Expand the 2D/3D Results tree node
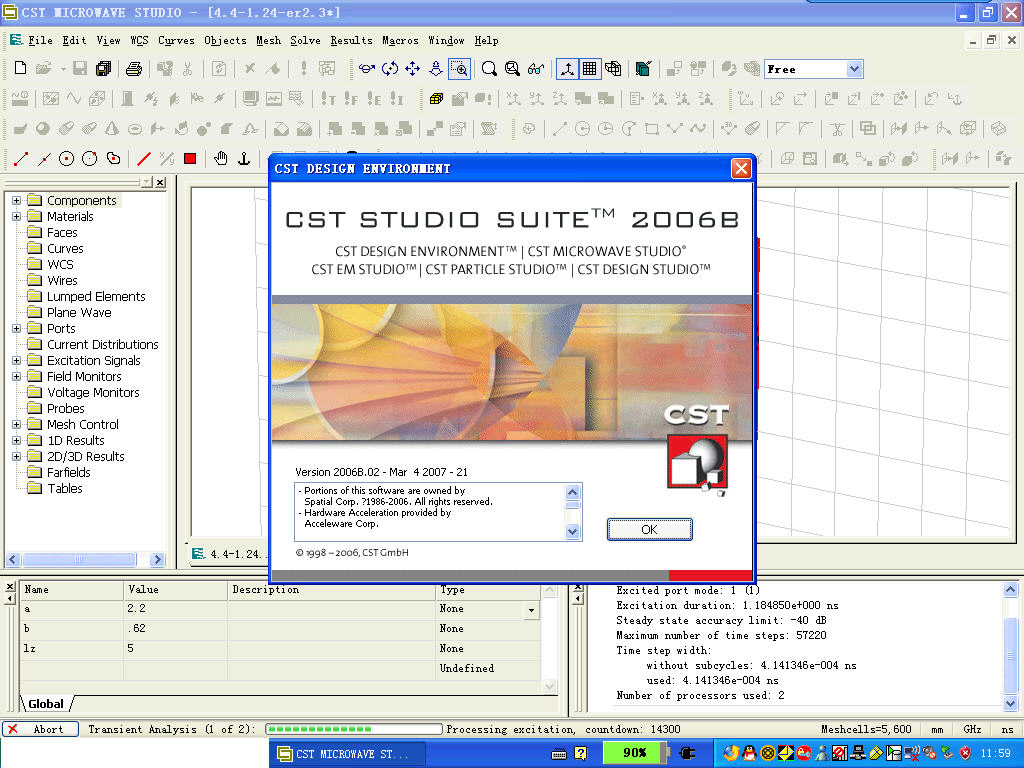 (x=16, y=456)
